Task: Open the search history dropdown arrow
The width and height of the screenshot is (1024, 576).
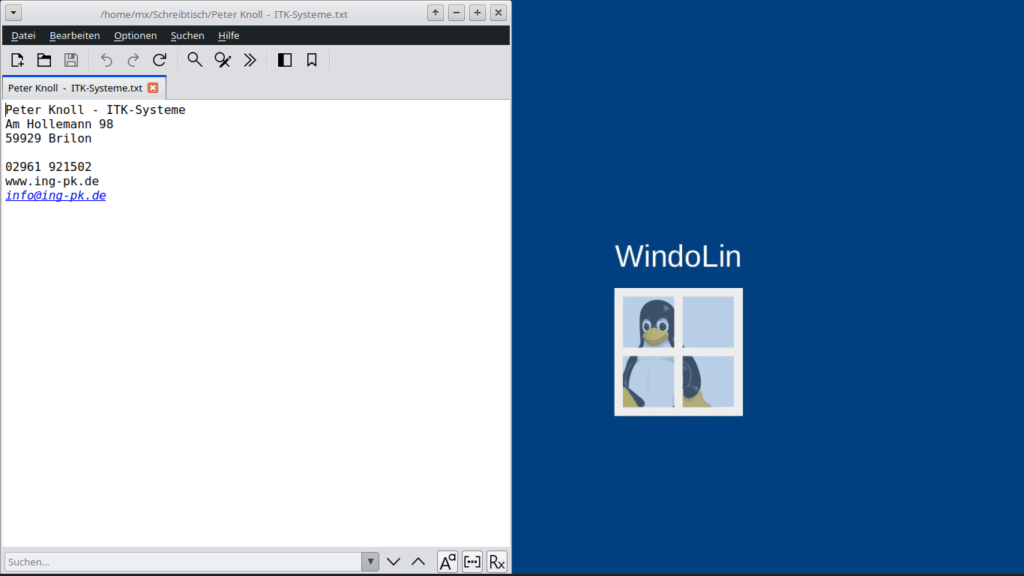Action: [370, 562]
